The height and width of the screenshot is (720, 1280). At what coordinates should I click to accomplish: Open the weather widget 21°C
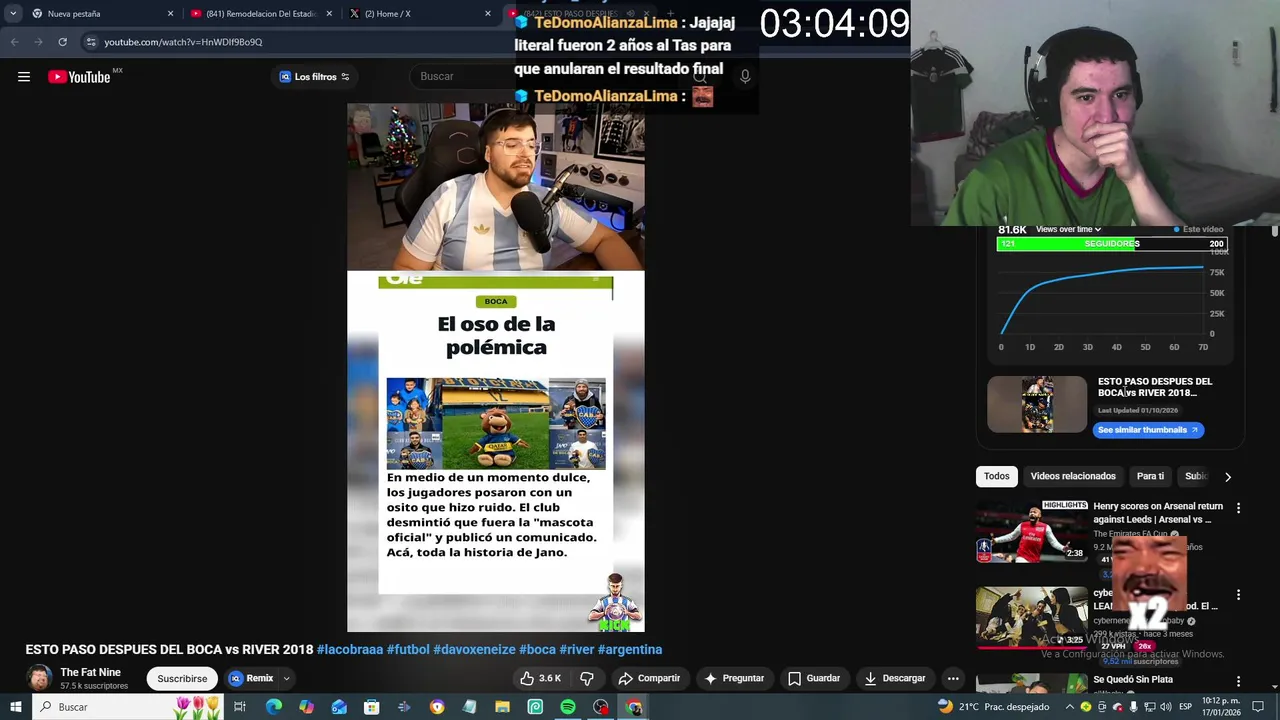coord(992,707)
